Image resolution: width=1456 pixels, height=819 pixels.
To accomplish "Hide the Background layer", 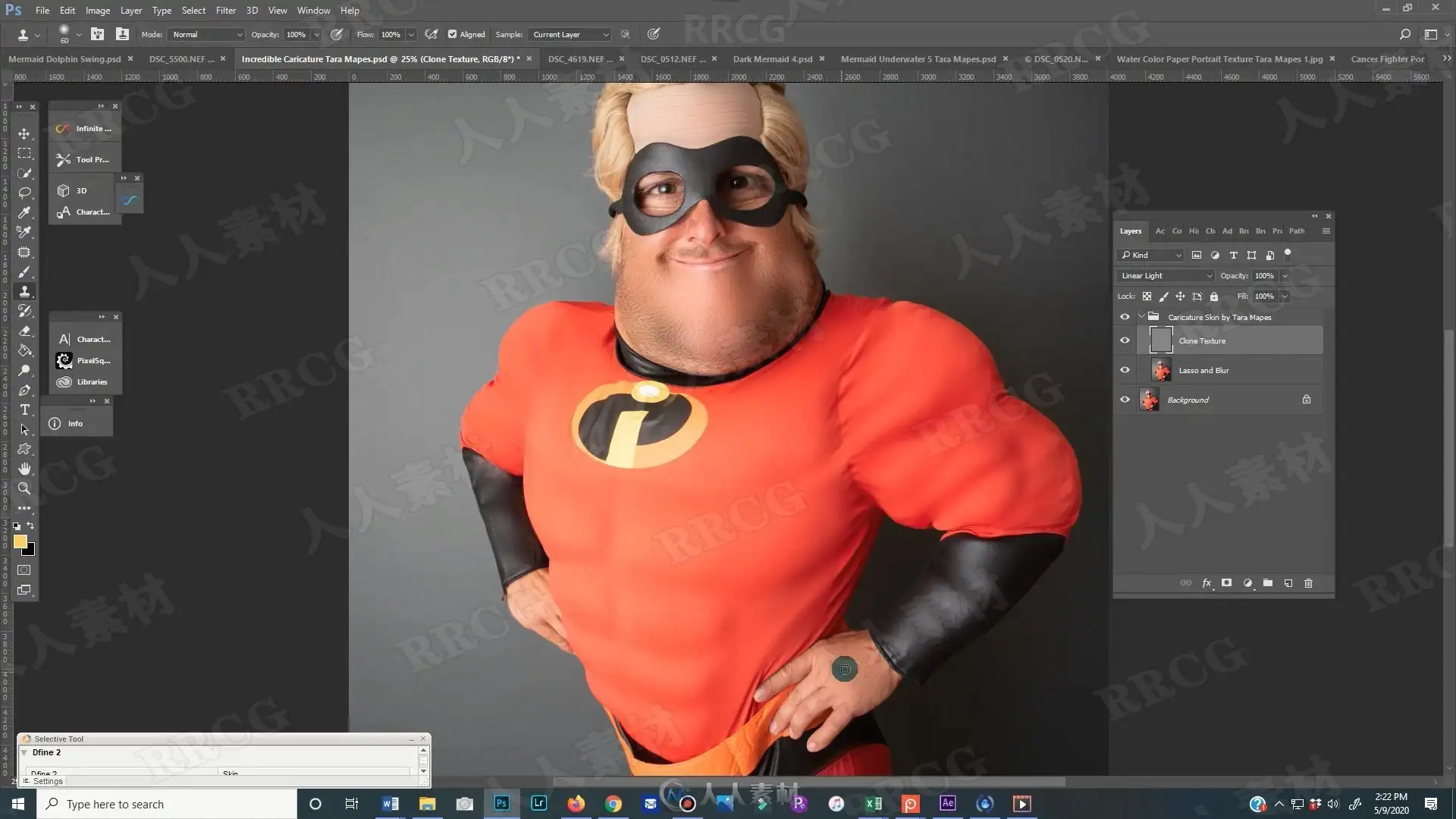I will point(1125,400).
